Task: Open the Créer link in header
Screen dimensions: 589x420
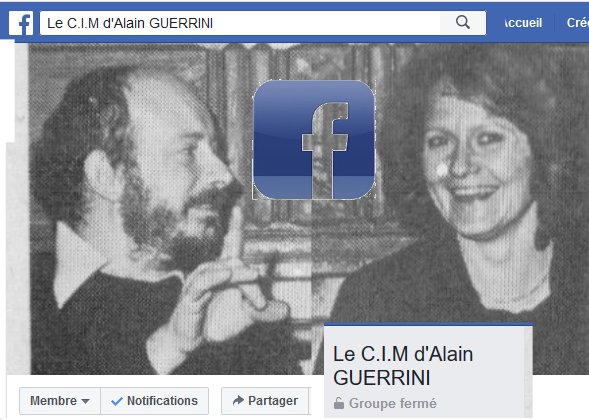Action: click(x=578, y=23)
